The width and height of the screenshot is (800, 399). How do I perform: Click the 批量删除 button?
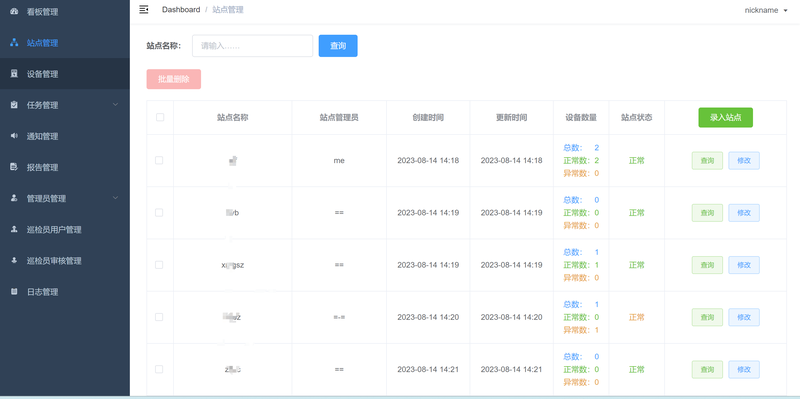click(173, 79)
